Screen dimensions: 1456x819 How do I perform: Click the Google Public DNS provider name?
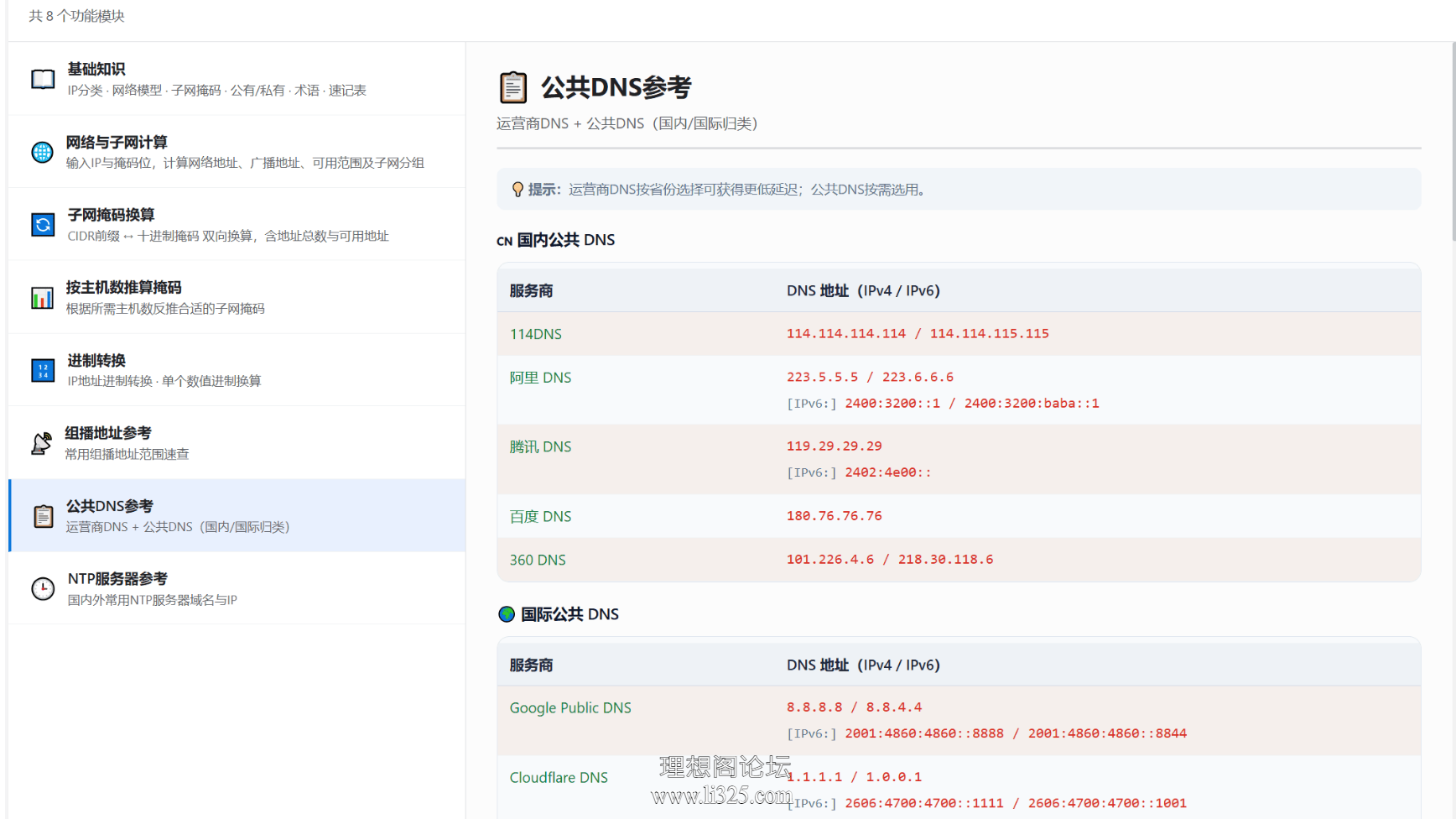(x=570, y=707)
